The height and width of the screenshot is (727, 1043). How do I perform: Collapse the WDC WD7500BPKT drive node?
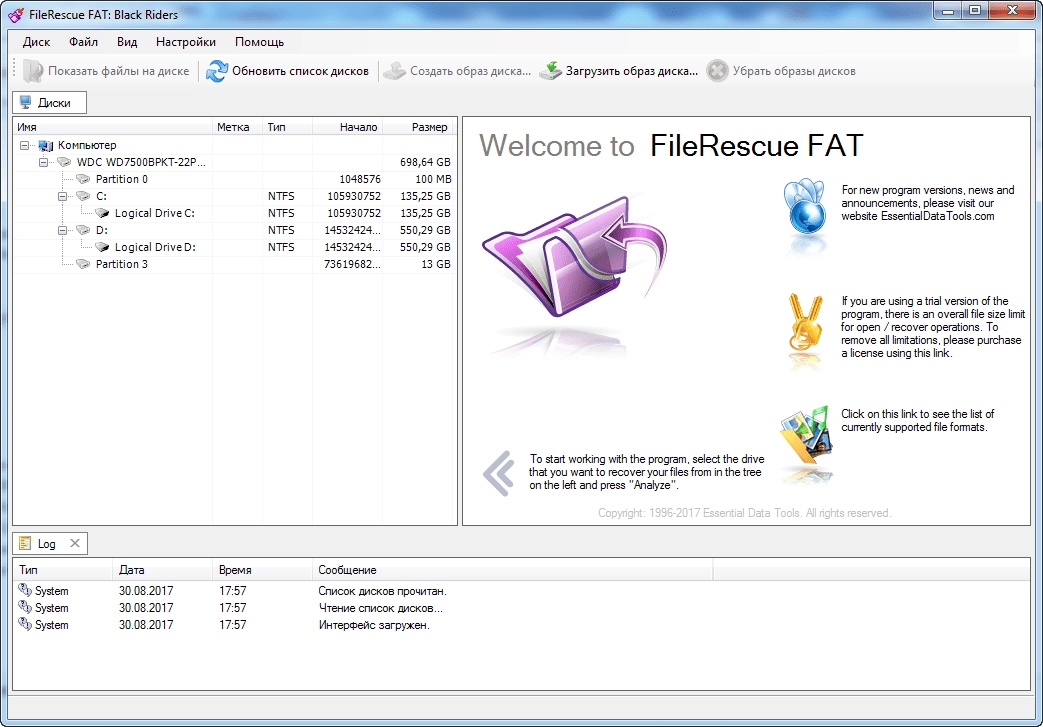(43, 162)
